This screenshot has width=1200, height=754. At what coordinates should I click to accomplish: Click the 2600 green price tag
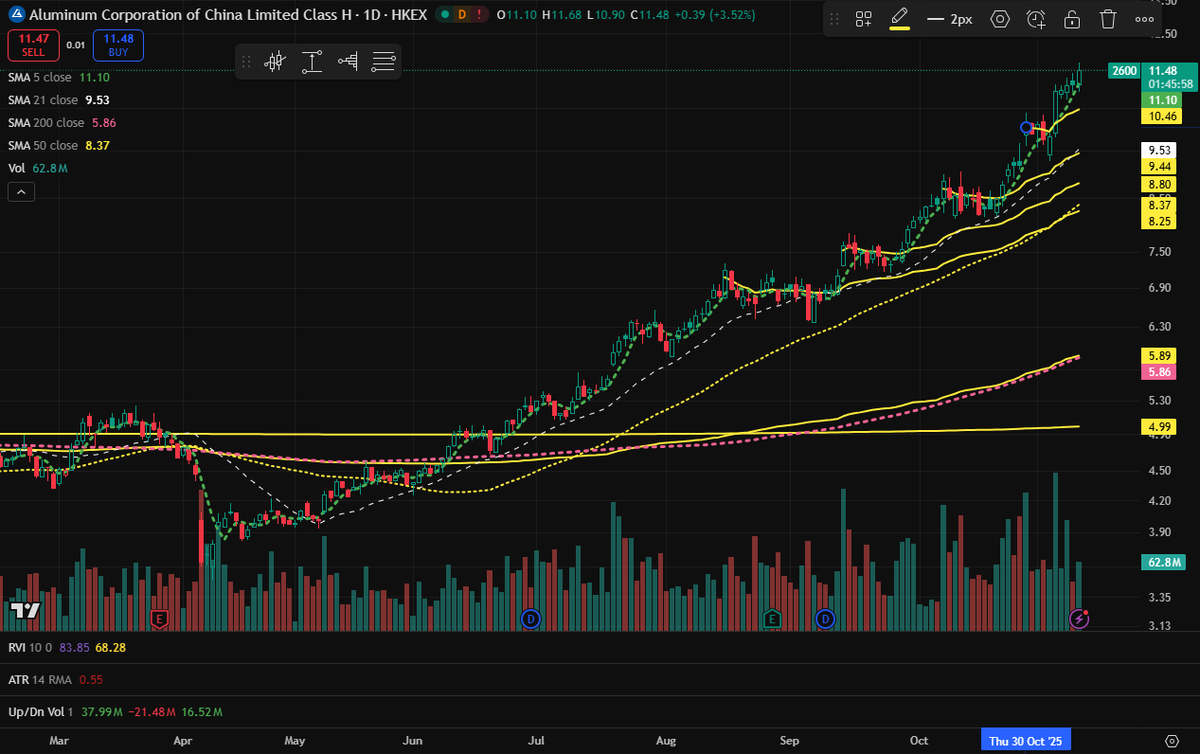(x=1124, y=71)
